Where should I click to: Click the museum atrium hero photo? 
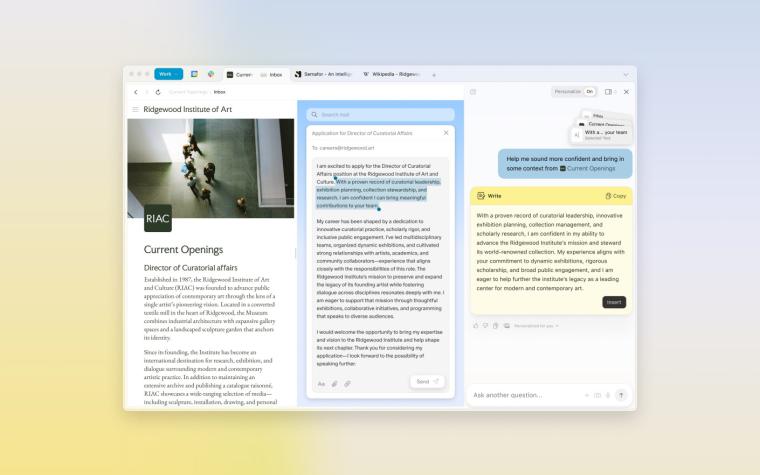click(x=211, y=168)
